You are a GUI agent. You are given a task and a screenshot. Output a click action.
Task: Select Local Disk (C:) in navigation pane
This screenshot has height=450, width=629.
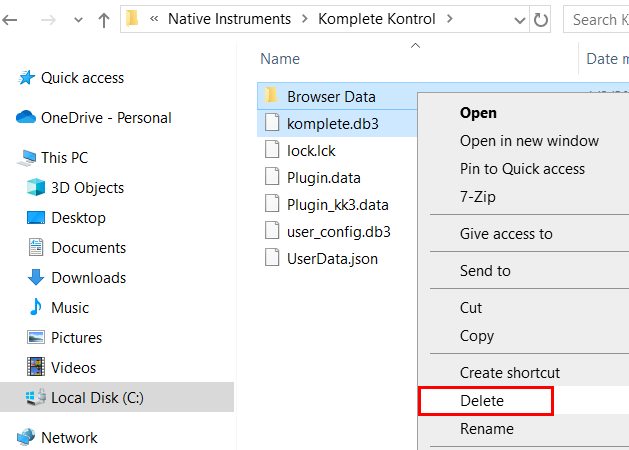pos(97,398)
